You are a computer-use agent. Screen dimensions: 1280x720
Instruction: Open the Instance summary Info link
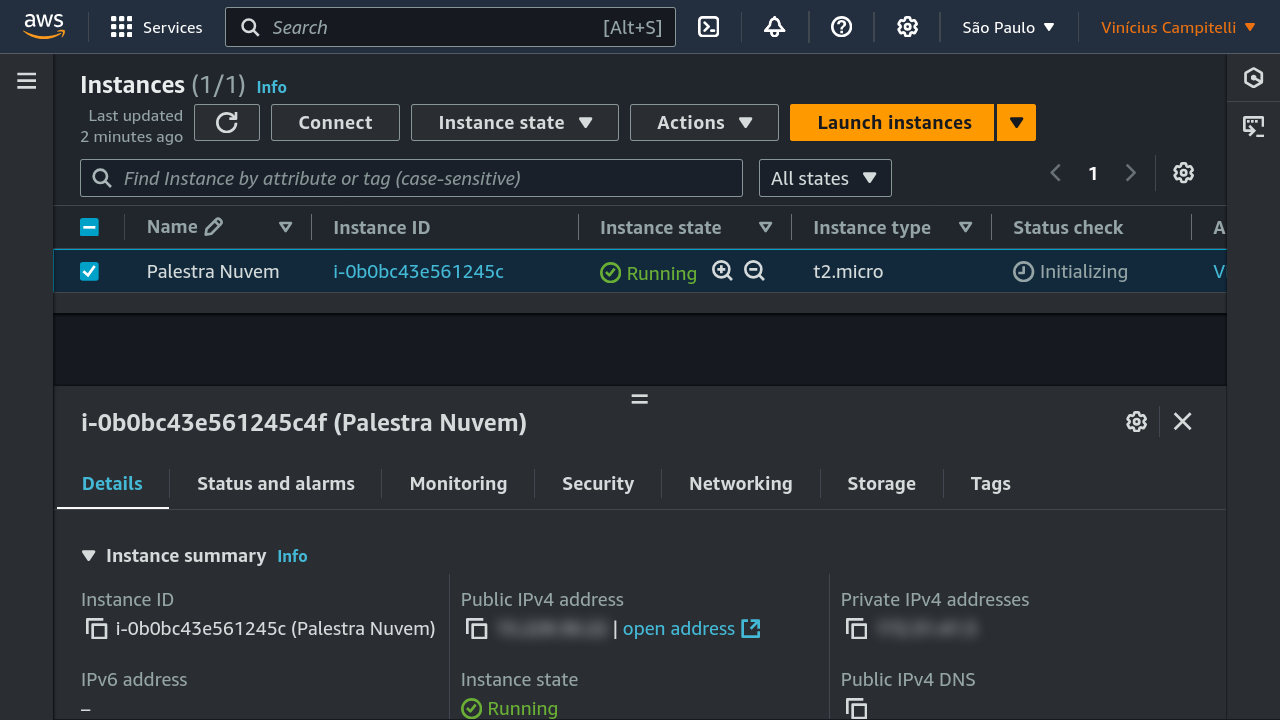pos(292,556)
